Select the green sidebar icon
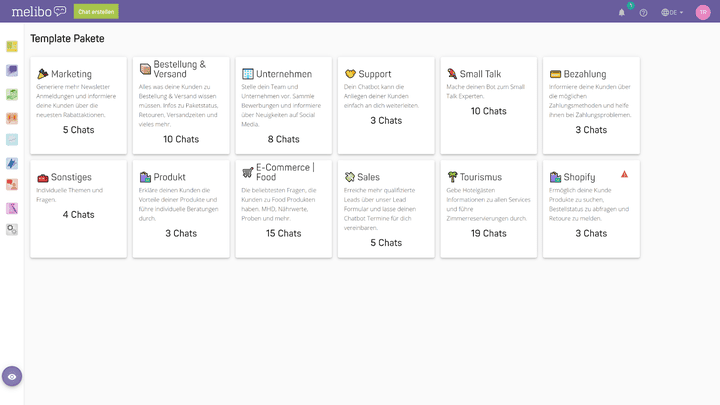The width and height of the screenshot is (720, 405). click(x=12, y=93)
